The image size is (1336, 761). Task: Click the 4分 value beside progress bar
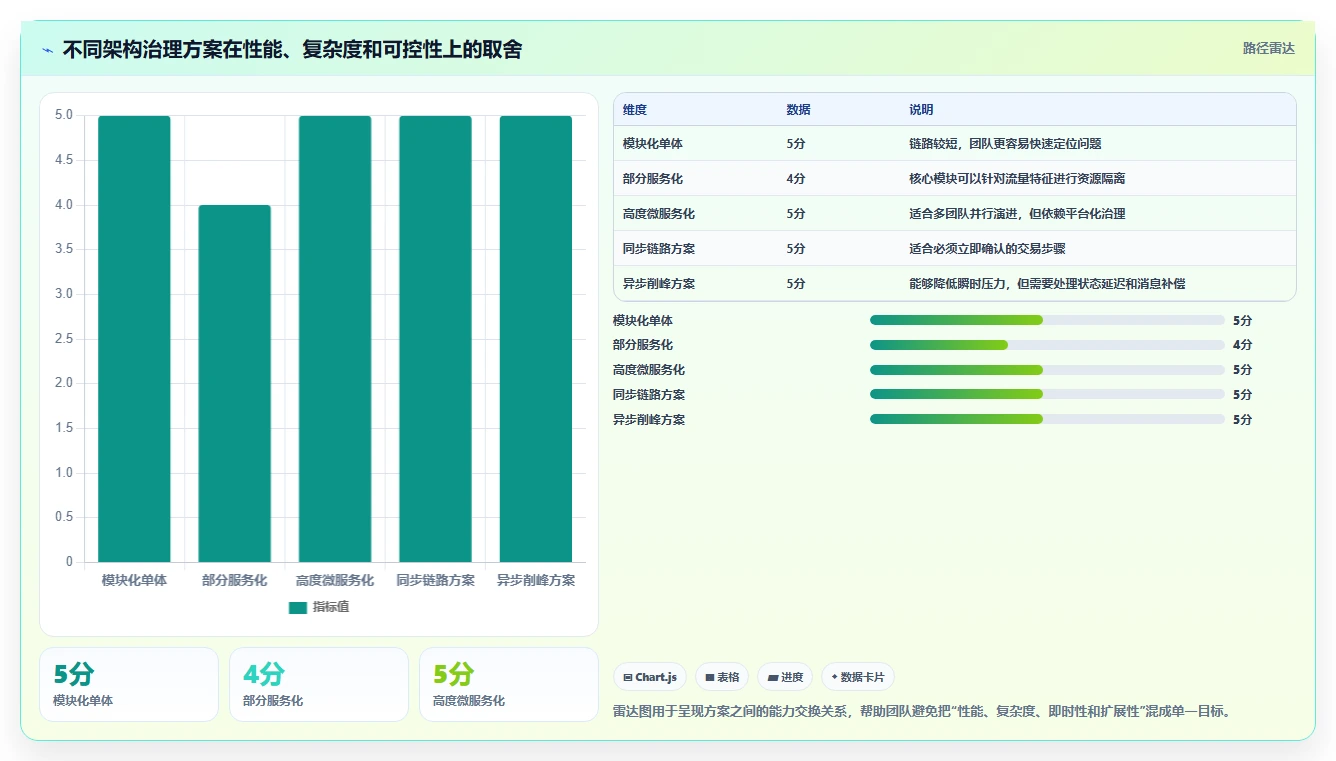pyautogui.click(x=1242, y=345)
